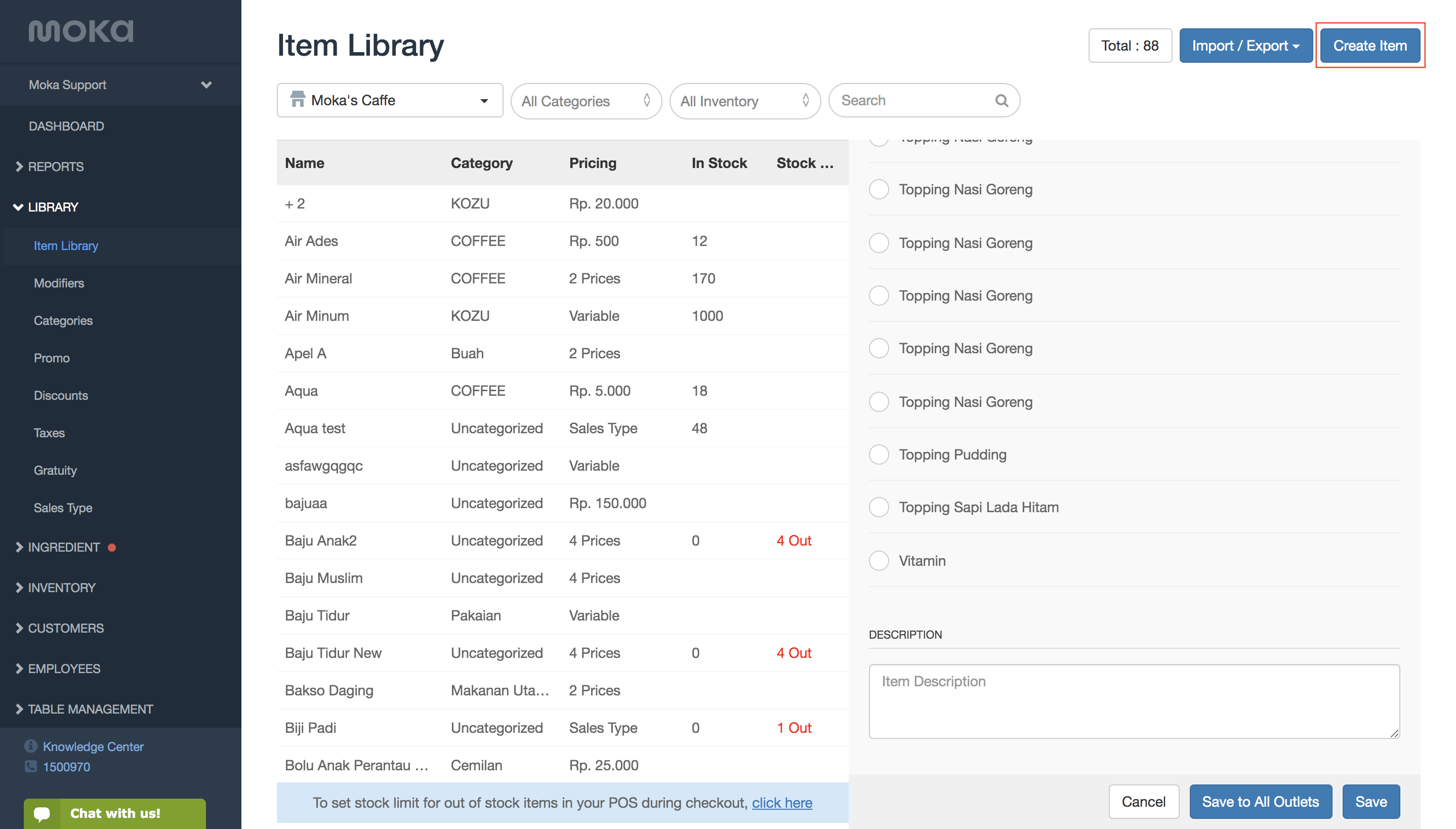Click the store icon in outlet selector
This screenshot has height=829, width=1456.
click(297, 100)
